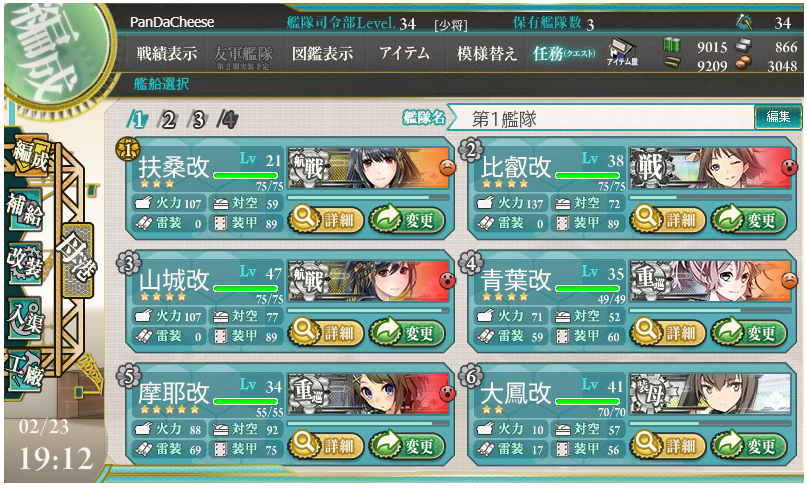Open the 図鑑表示 encyclopedia menu
This screenshot has height=493, width=807.
(x=322, y=53)
